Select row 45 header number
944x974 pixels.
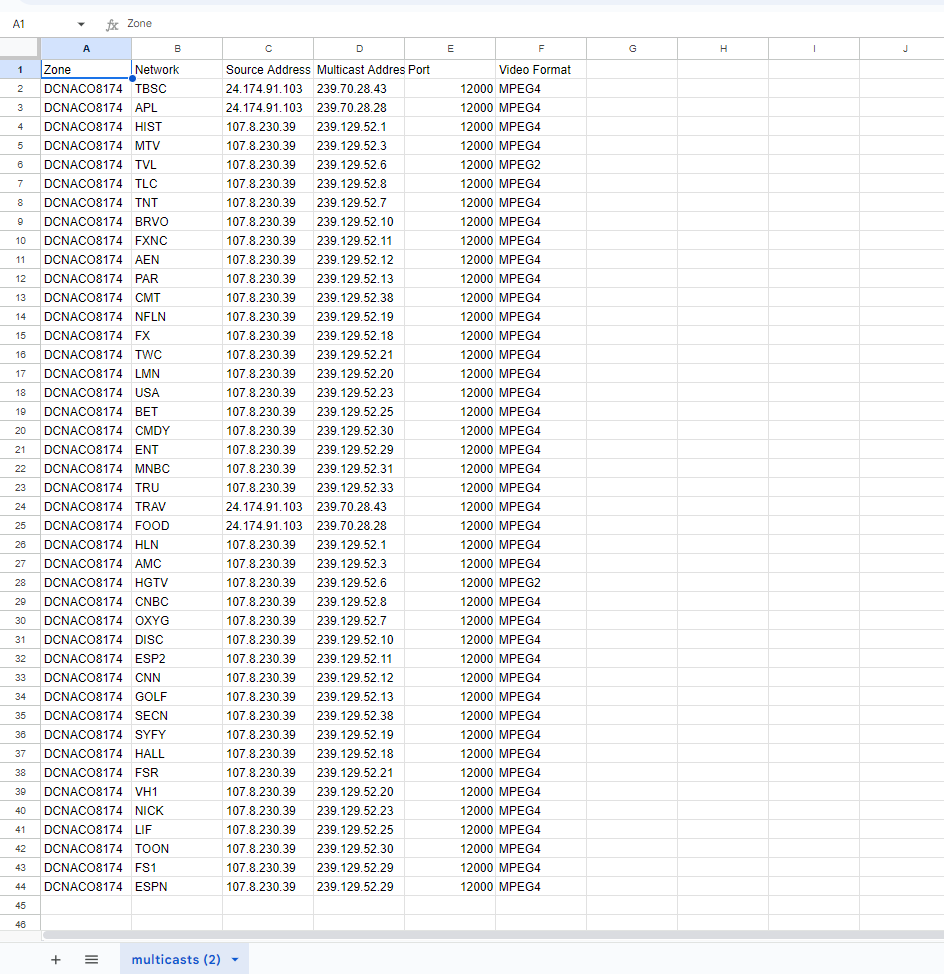coord(20,906)
